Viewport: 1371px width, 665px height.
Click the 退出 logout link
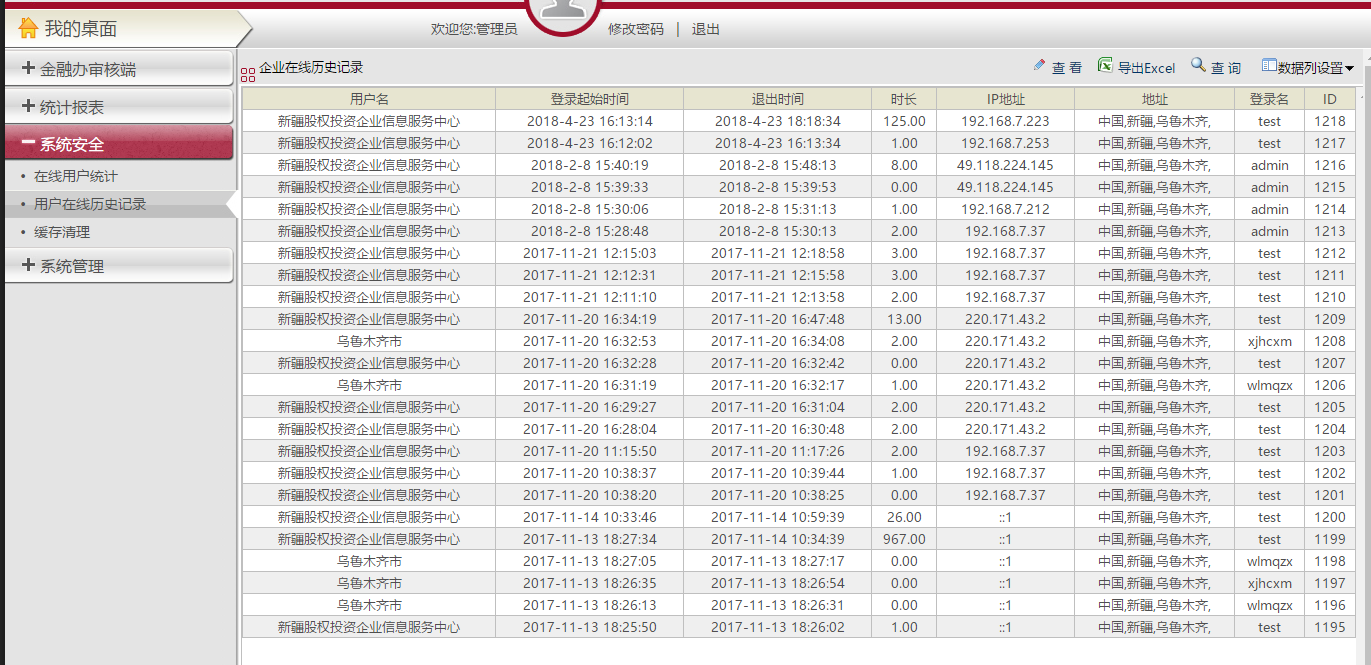(705, 29)
